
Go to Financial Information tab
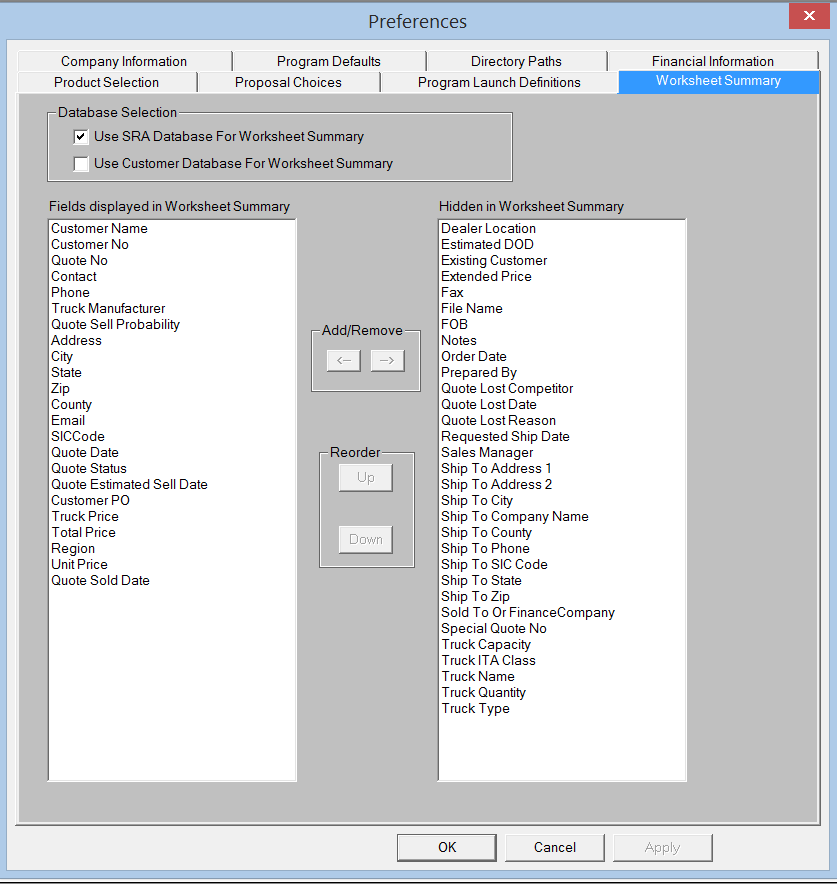[x=712, y=61]
